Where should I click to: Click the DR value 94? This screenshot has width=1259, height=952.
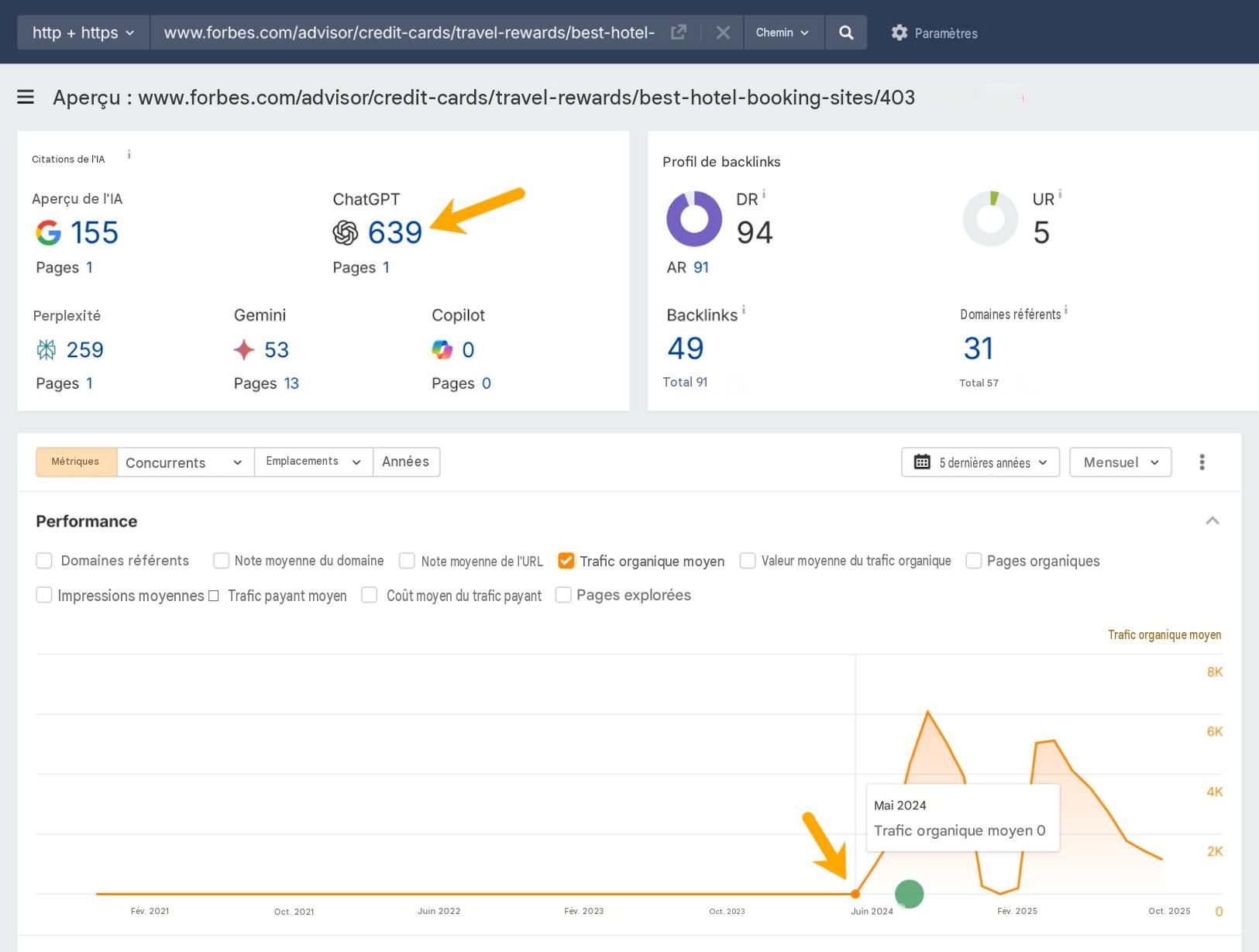click(755, 232)
